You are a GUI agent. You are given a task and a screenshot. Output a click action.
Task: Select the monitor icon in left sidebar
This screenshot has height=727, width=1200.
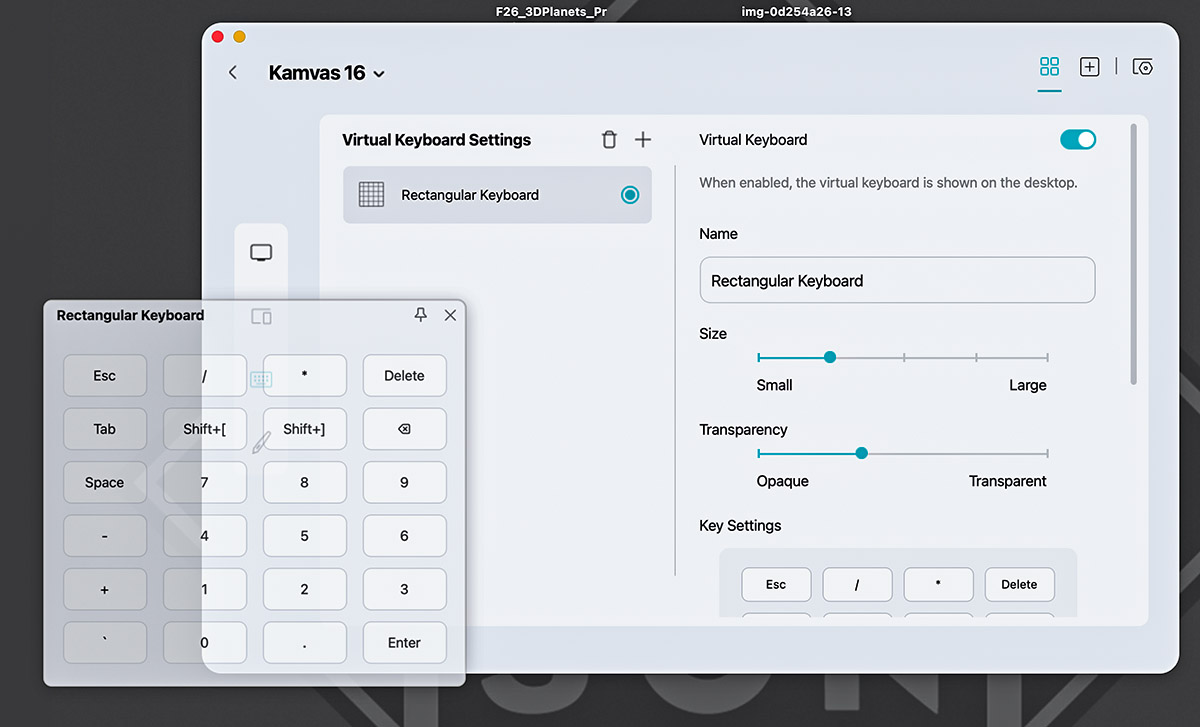(261, 253)
